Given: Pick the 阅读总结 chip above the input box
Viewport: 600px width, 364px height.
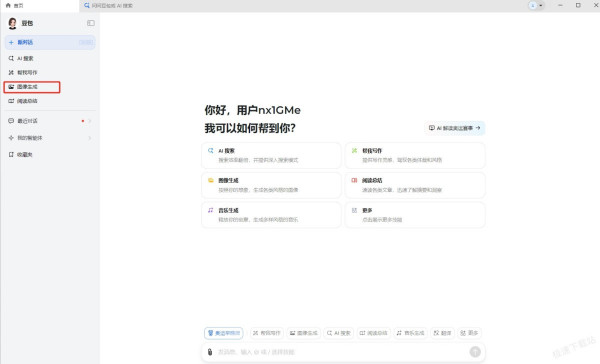Looking at the screenshot, I should point(373,333).
